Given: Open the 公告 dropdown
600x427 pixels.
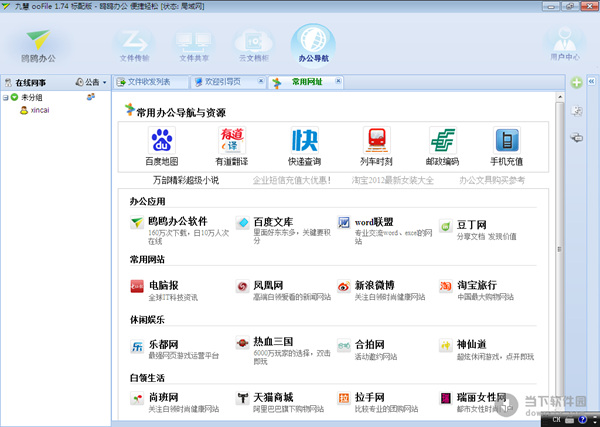Looking at the screenshot, I should coord(92,82).
